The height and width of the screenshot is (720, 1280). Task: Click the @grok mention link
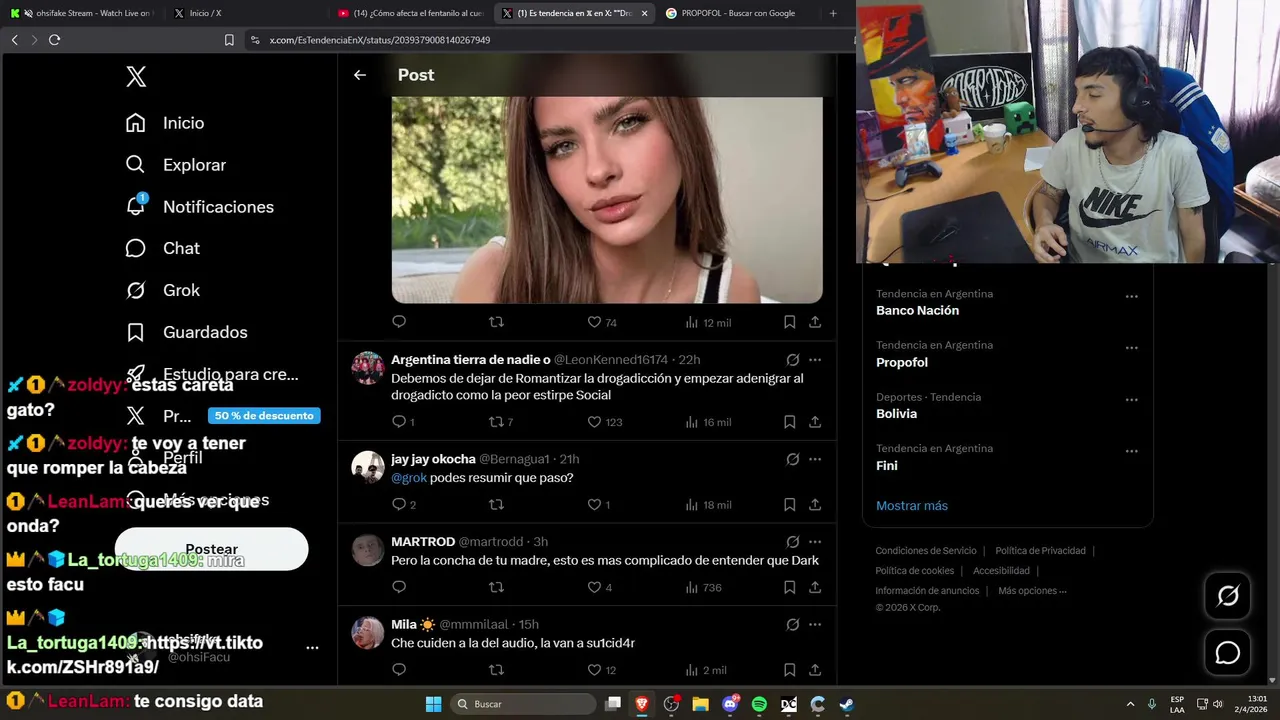pos(408,478)
